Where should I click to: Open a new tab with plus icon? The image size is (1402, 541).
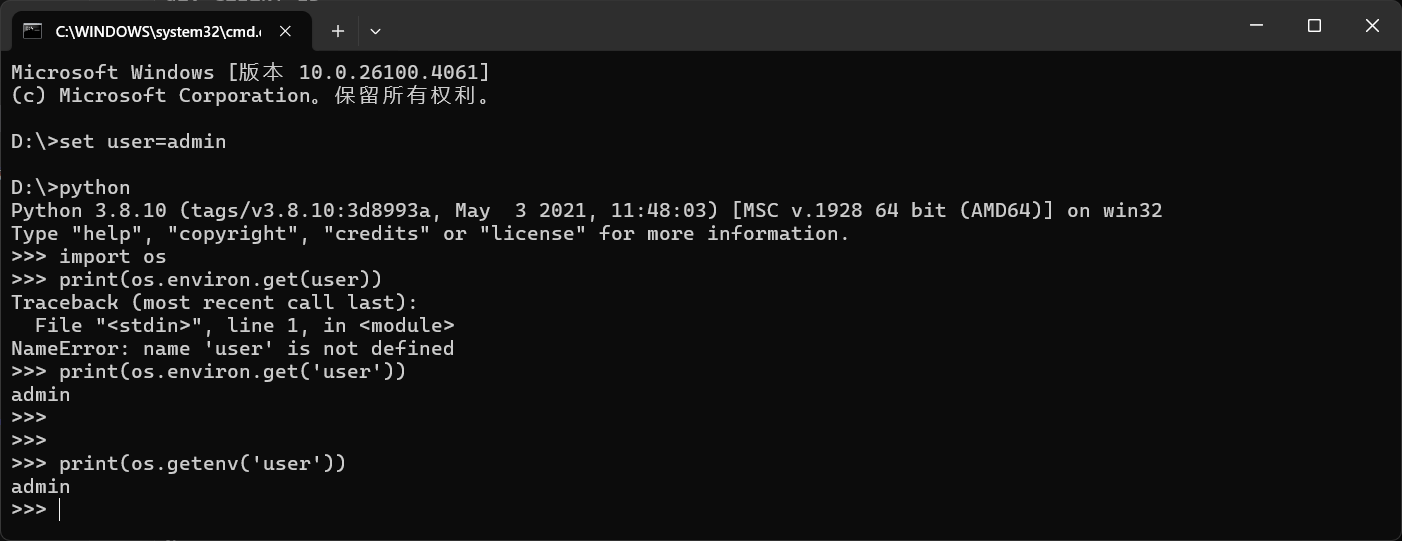tap(338, 31)
